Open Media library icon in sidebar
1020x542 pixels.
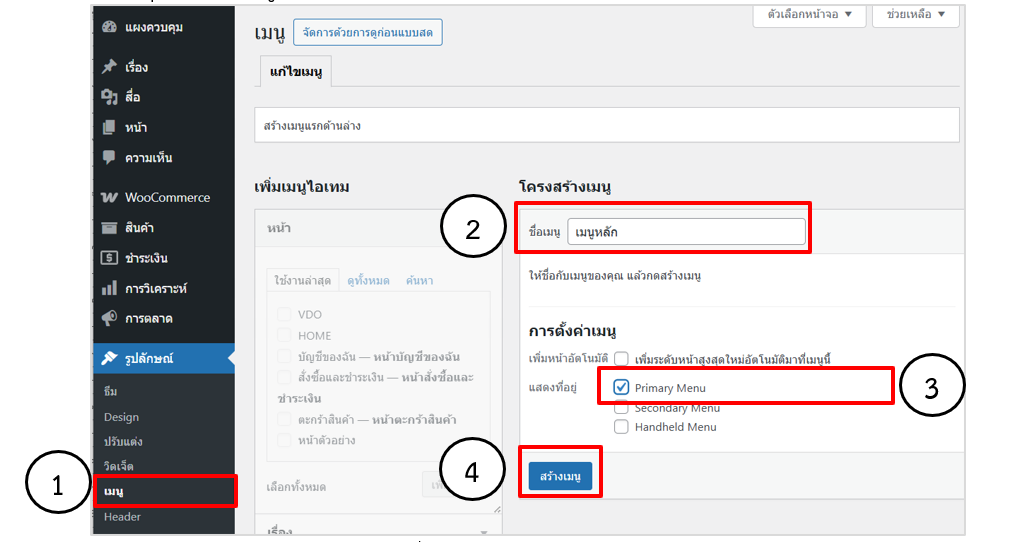[109, 97]
